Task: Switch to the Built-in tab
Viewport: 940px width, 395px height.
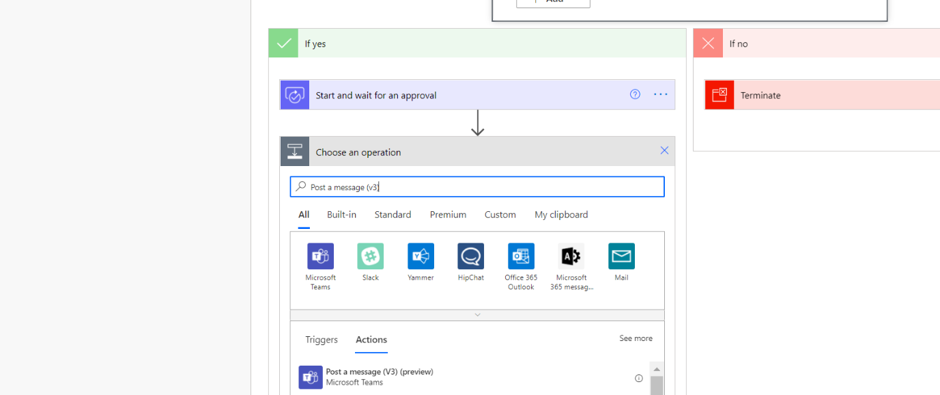Action: coord(342,215)
